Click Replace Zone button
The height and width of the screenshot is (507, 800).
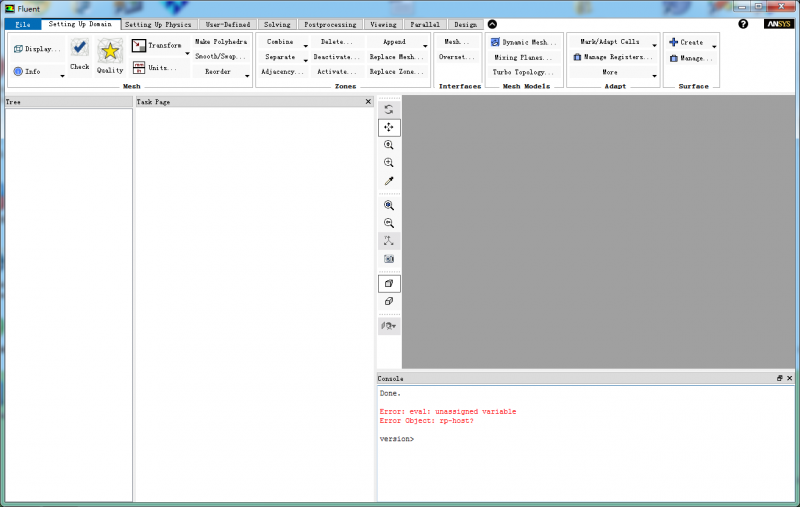(396, 72)
